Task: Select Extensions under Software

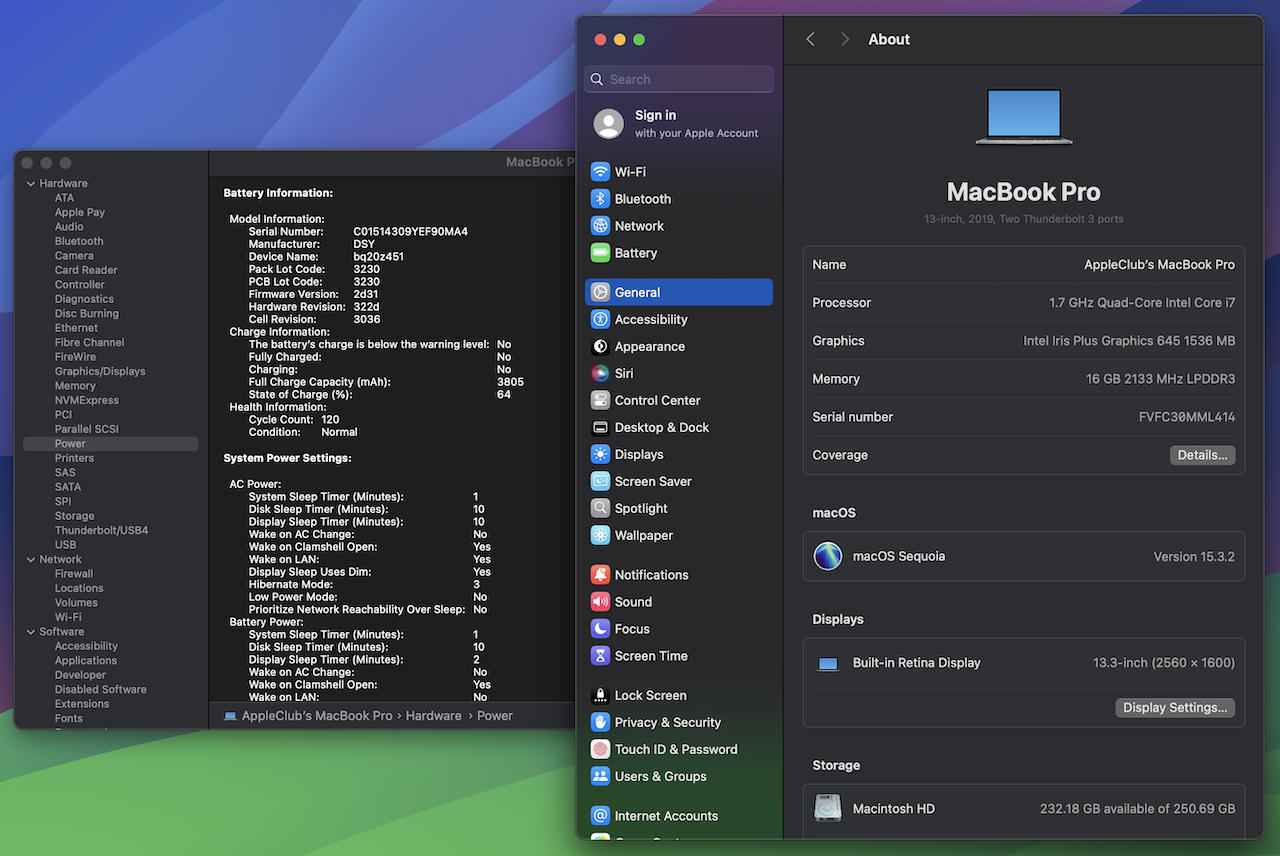Action: (x=82, y=704)
